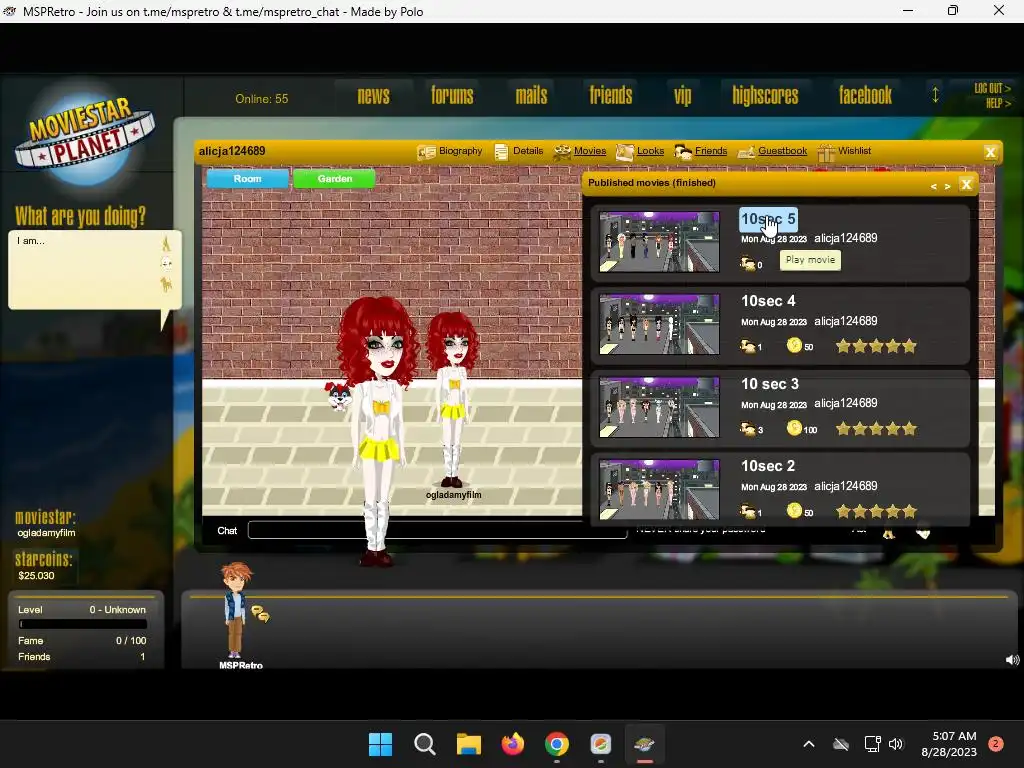1024x768 pixels.
Task: Open Windows Start menu
Action: [380, 744]
